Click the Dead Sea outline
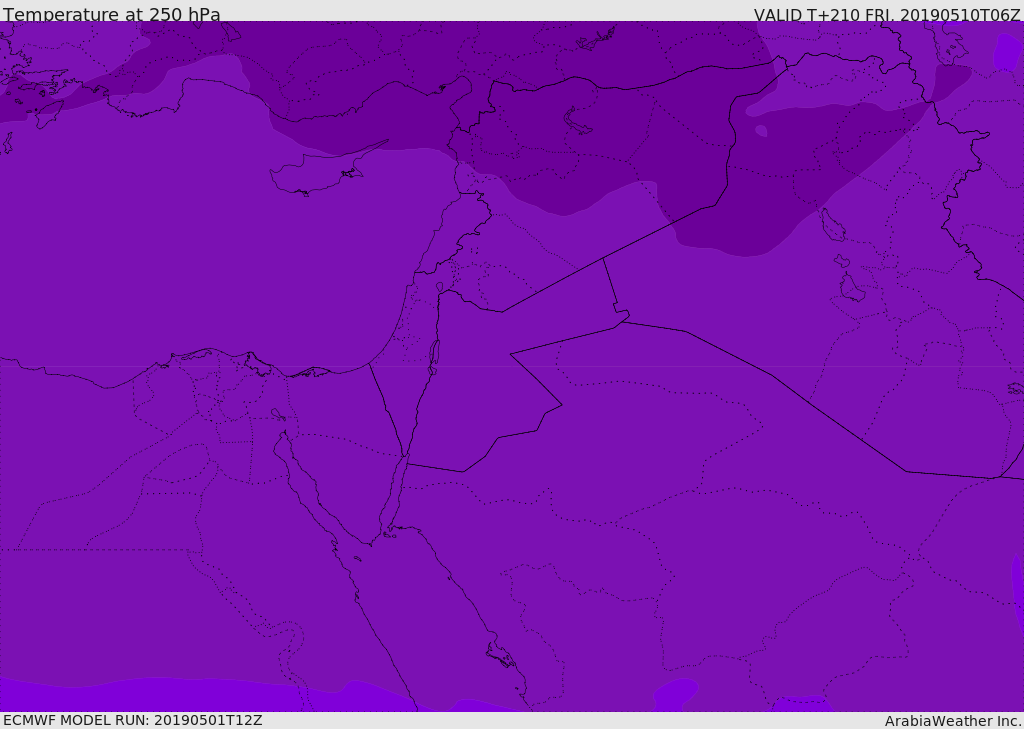Screen dimensions: 1024x729 click(434, 355)
